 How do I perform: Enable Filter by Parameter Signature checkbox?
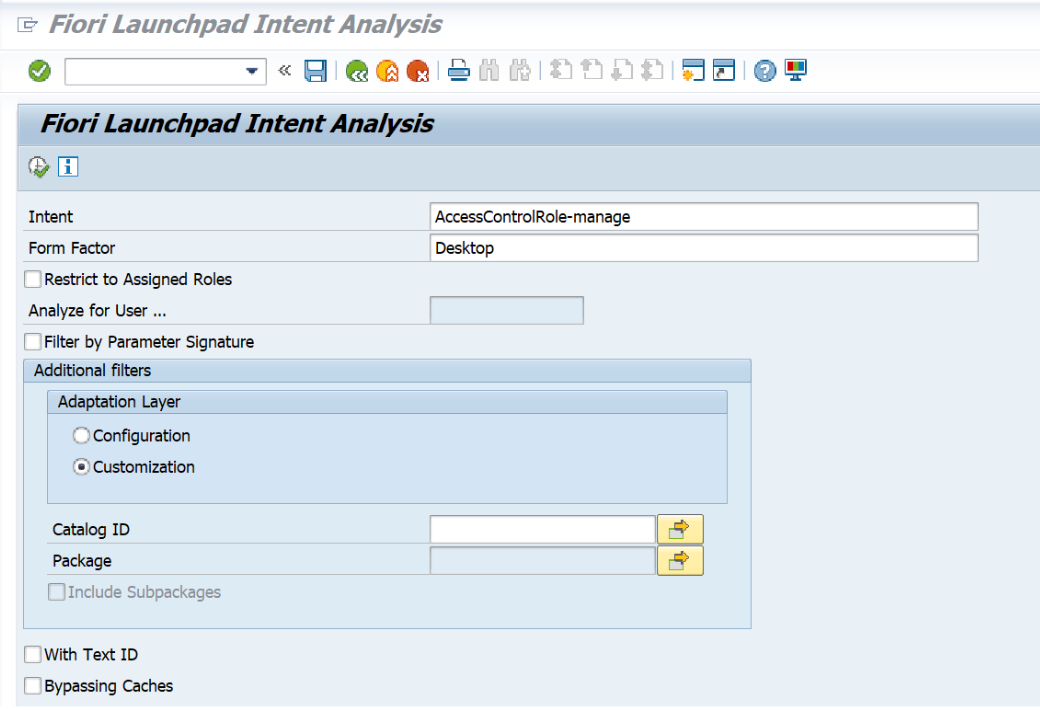pyautogui.click(x=32, y=342)
